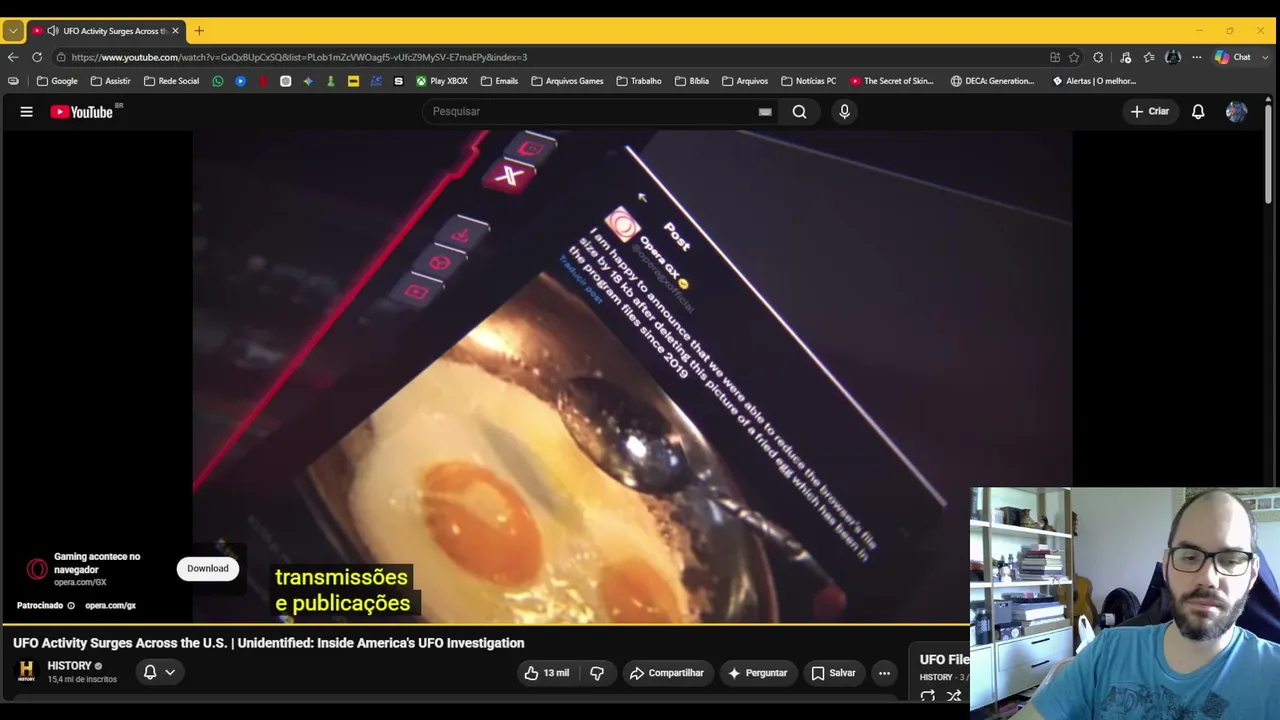Image resolution: width=1280 pixels, height=720 pixels.
Task: Like the video with thumbs up
Action: pos(546,673)
